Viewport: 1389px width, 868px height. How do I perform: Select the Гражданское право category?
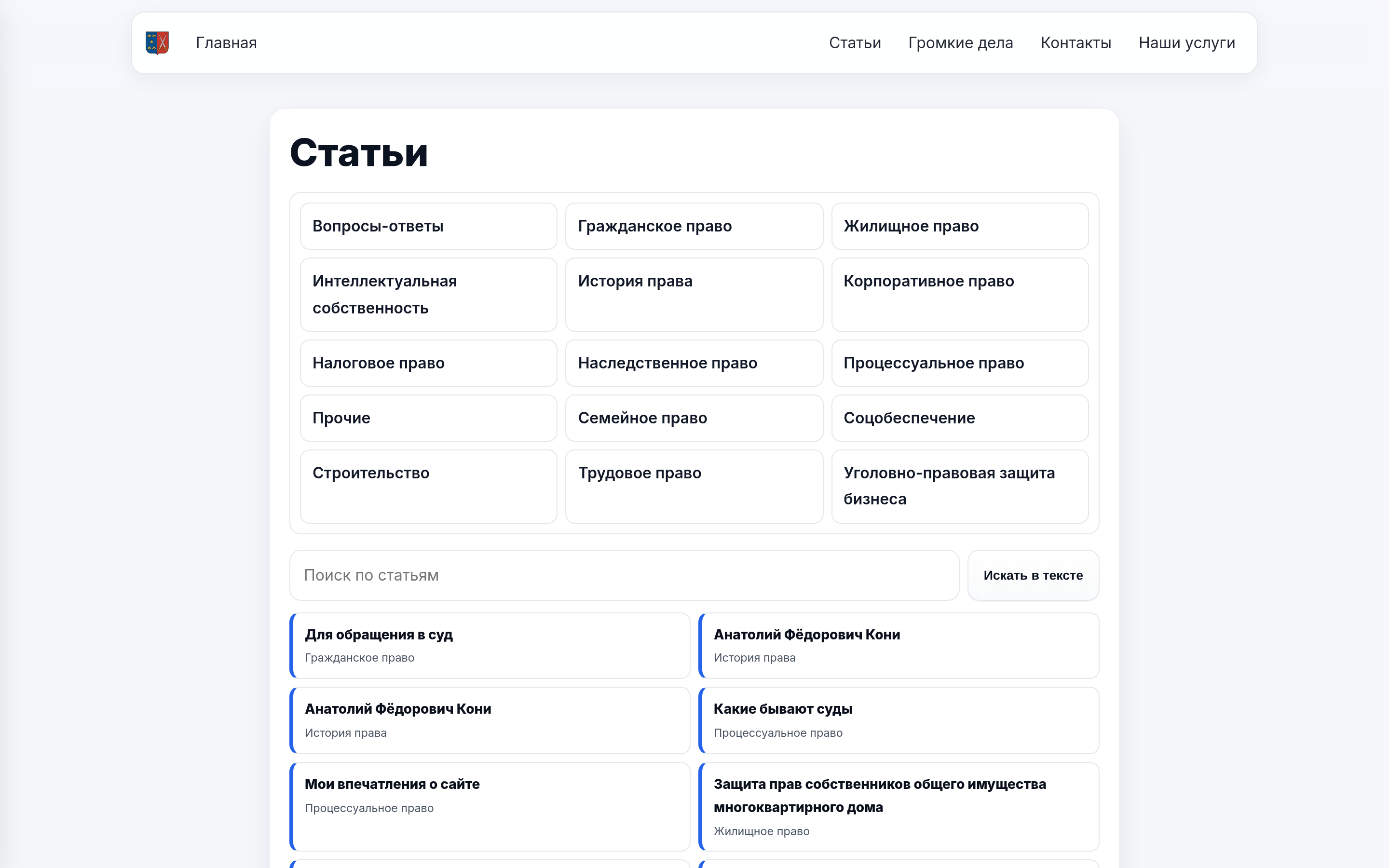(x=694, y=226)
